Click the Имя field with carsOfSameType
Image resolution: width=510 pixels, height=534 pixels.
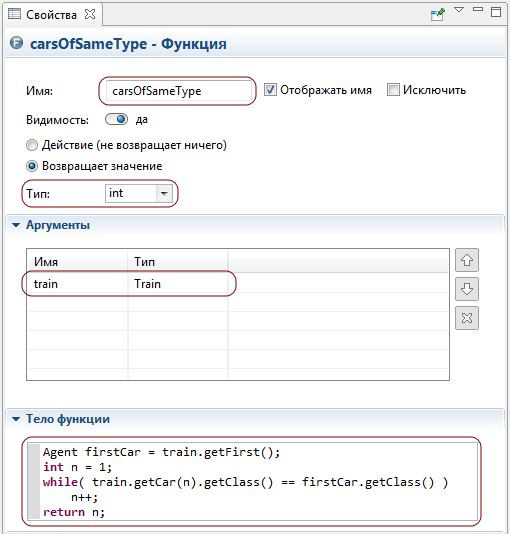click(x=178, y=91)
